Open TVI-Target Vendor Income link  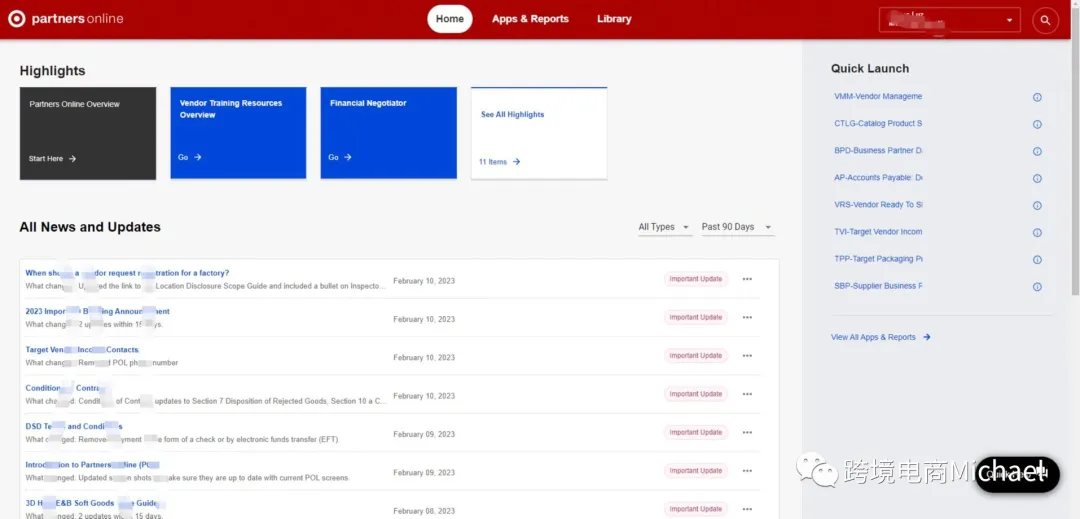[x=878, y=232]
